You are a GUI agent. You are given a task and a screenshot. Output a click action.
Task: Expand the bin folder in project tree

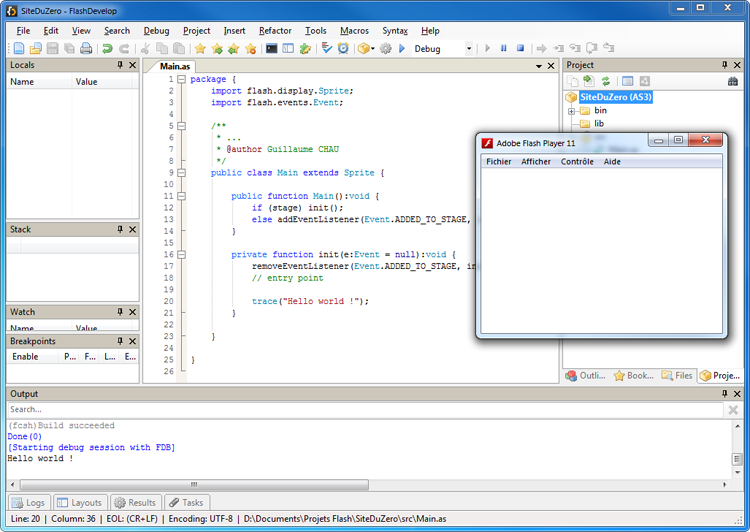pos(571,111)
